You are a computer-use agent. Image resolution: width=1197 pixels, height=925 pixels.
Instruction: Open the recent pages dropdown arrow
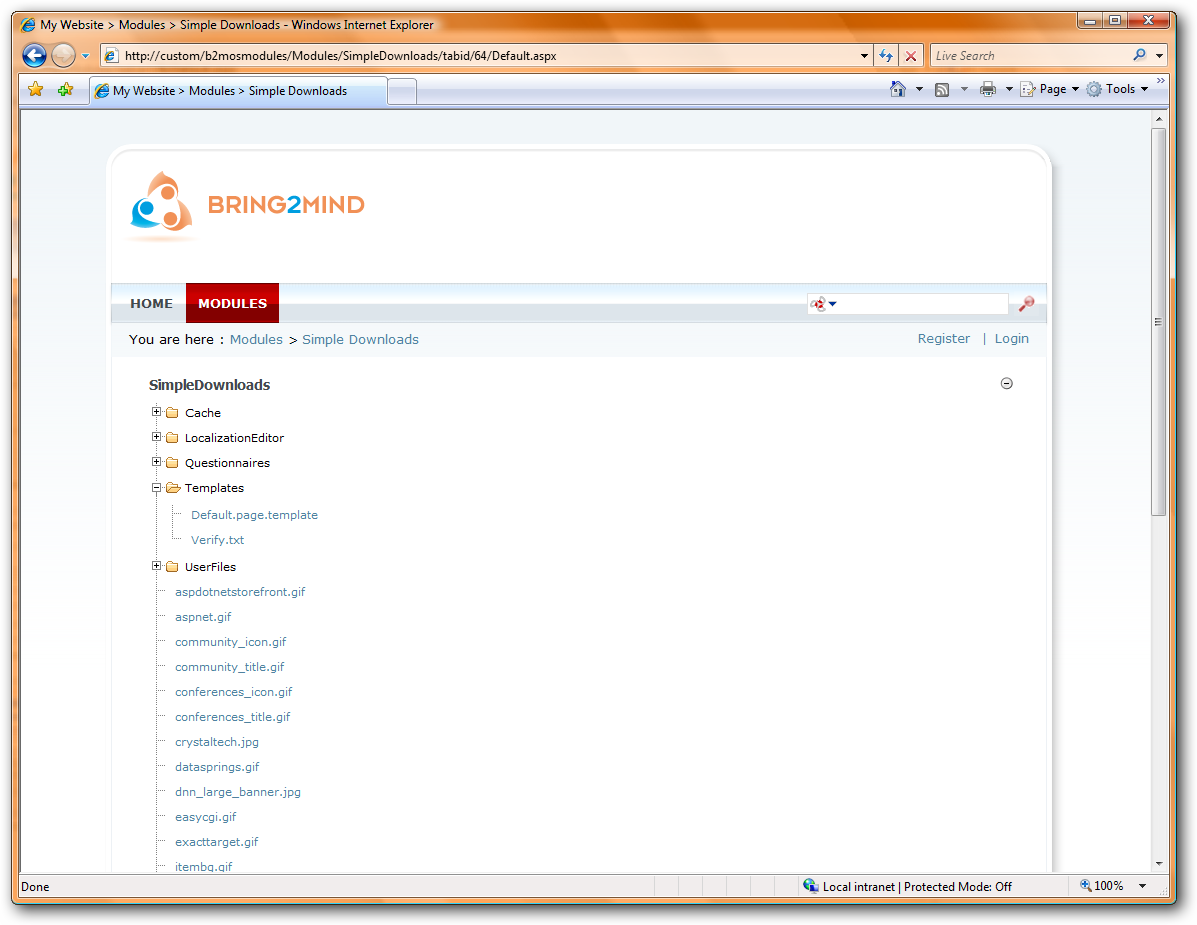tap(86, 56)
